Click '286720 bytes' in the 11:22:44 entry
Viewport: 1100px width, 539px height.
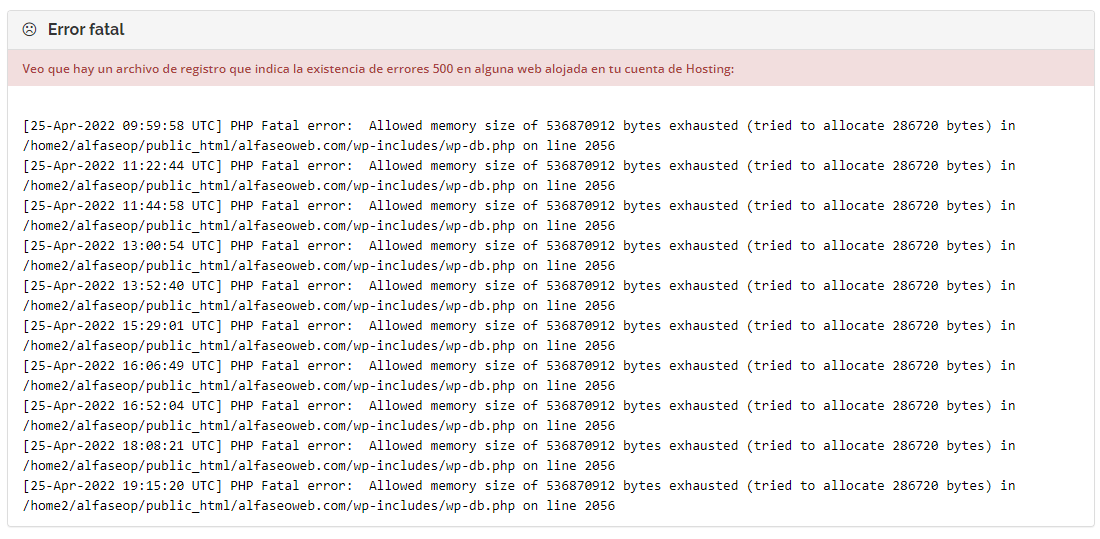pos(939,166)
